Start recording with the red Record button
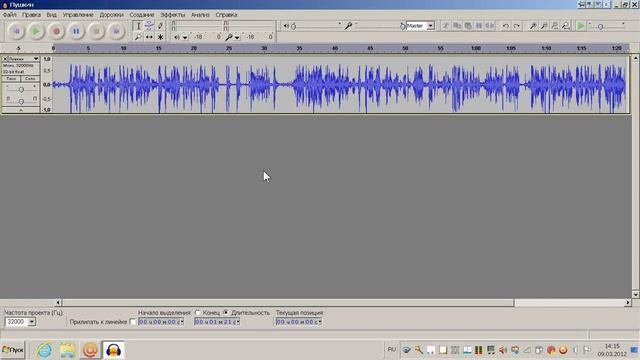Screen dimensions: 640x360 56,31
